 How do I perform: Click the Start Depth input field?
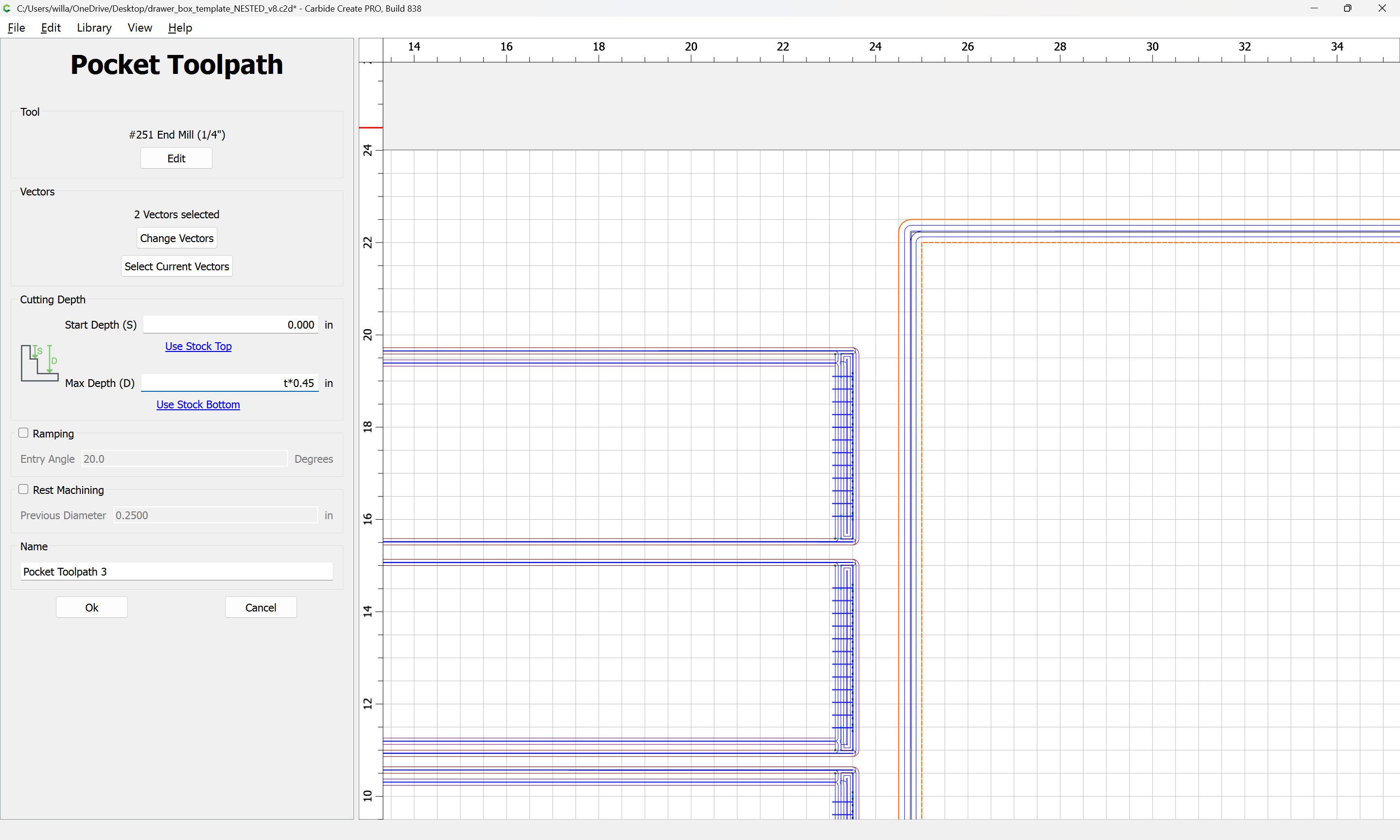[230, 325]
